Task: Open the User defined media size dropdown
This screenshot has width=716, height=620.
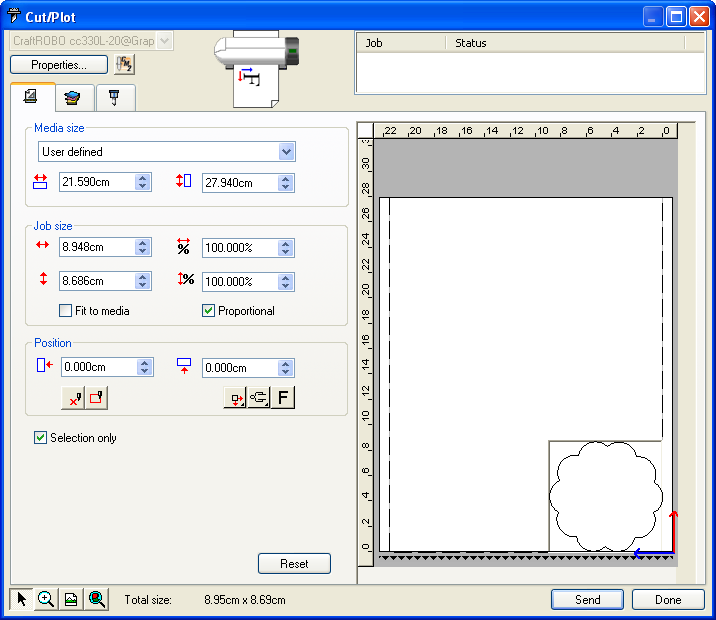Action: click(287, 152)
